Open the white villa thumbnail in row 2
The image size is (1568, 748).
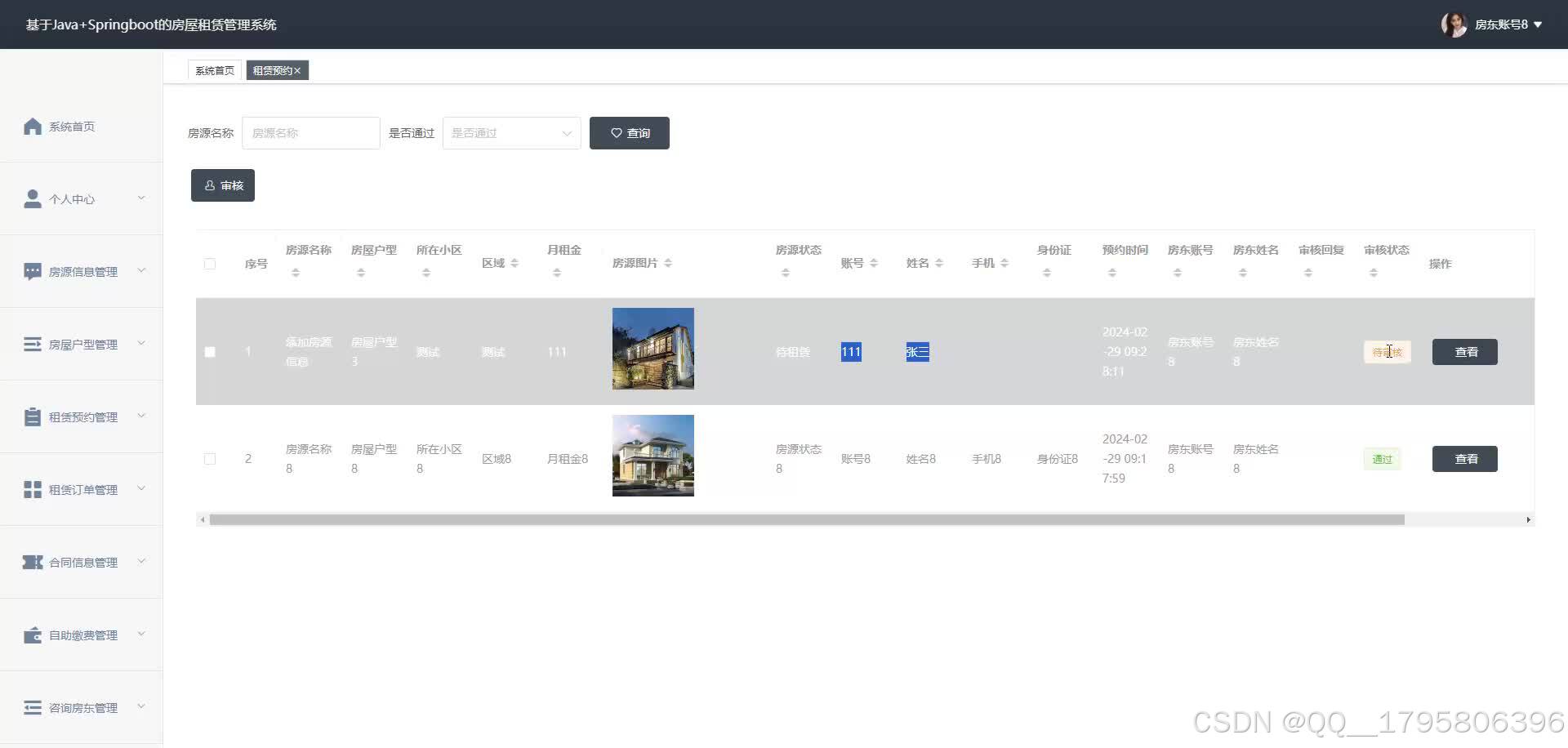[x=653, y=456]
